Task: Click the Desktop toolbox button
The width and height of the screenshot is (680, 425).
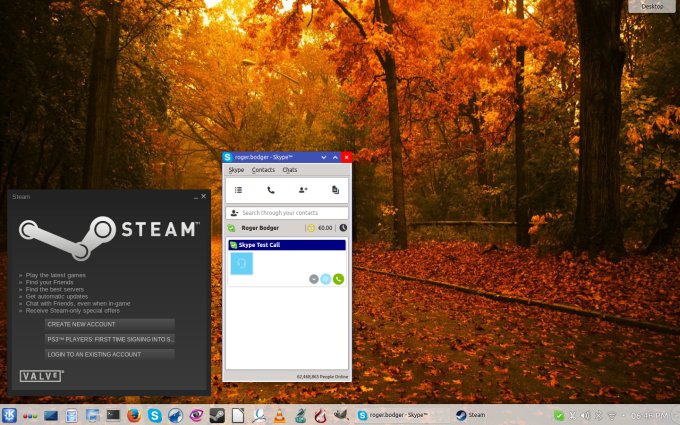Action: [x=653, y=6]
